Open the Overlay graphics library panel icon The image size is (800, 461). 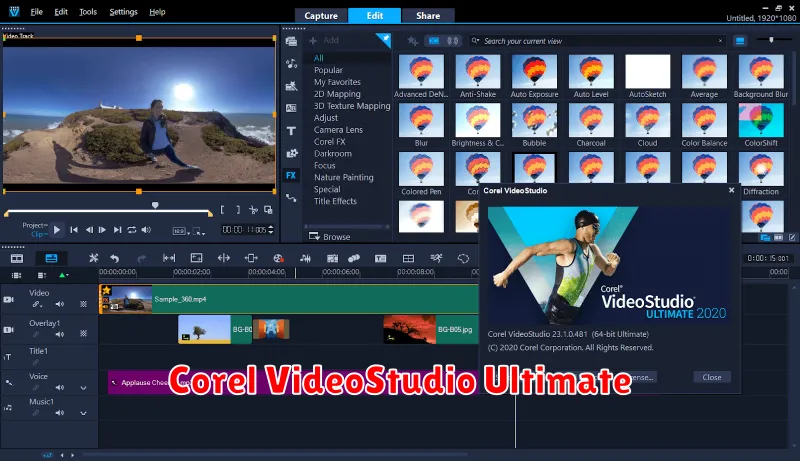pyautogui.click(x=291, y=153)
